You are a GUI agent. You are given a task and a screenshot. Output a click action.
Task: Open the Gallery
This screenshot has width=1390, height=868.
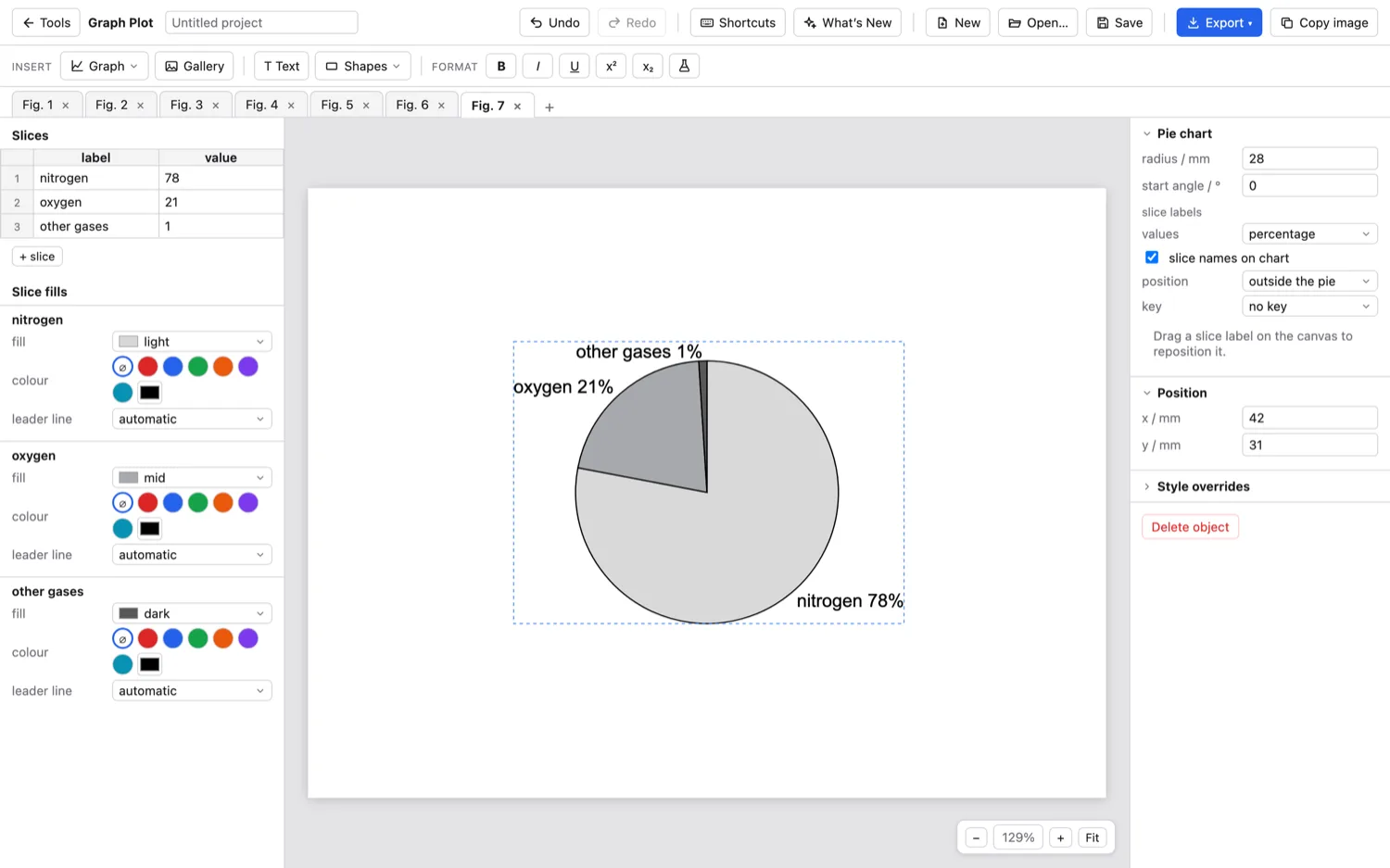pyautogui.click(x=194, y=66)
